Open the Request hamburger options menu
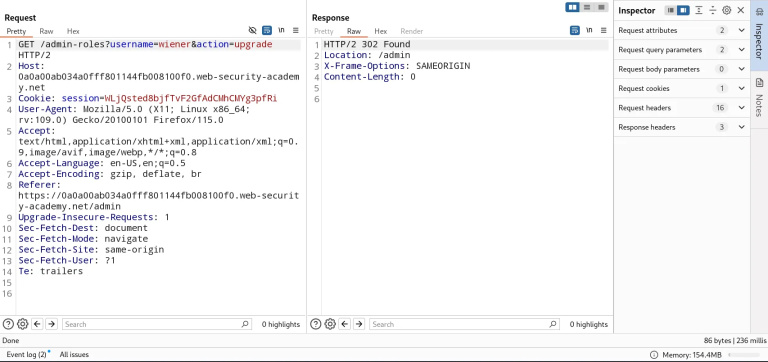 pyautogui.click(x=296, y=30)
